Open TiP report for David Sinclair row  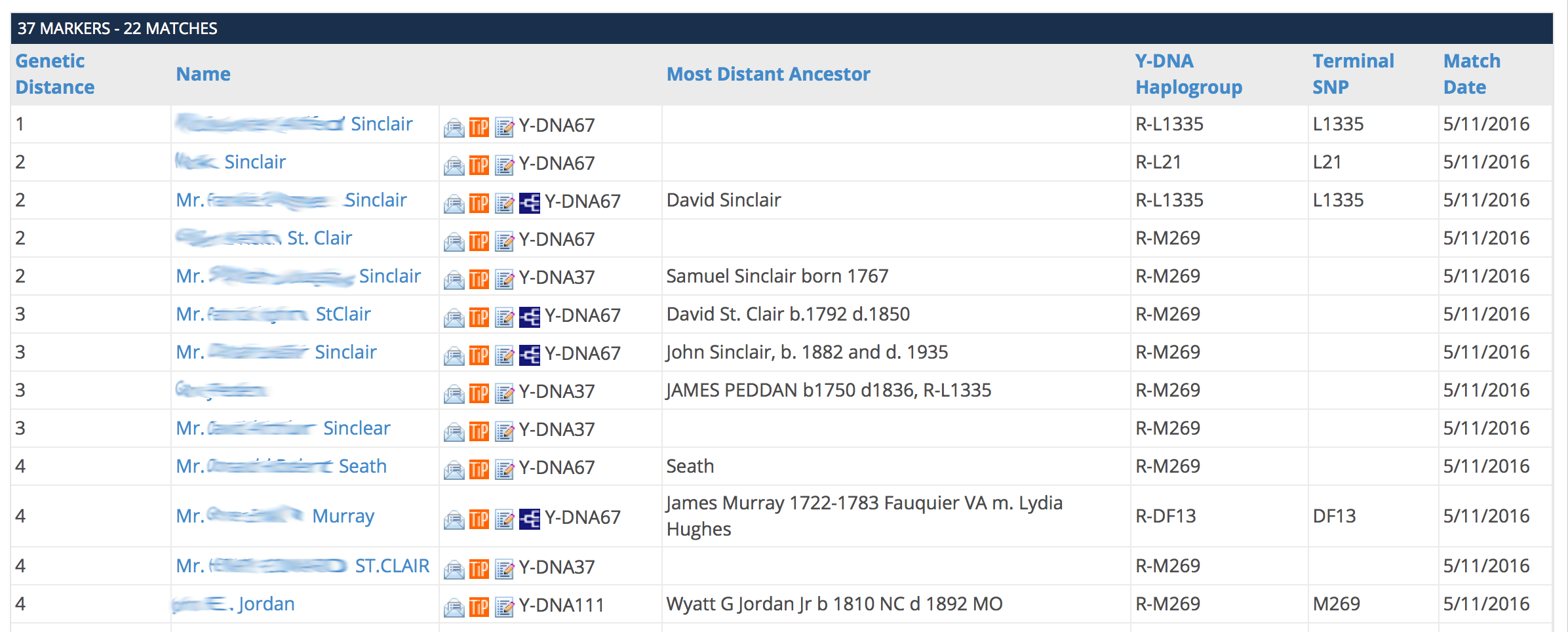pyautogui.click(x=479, y=203)
